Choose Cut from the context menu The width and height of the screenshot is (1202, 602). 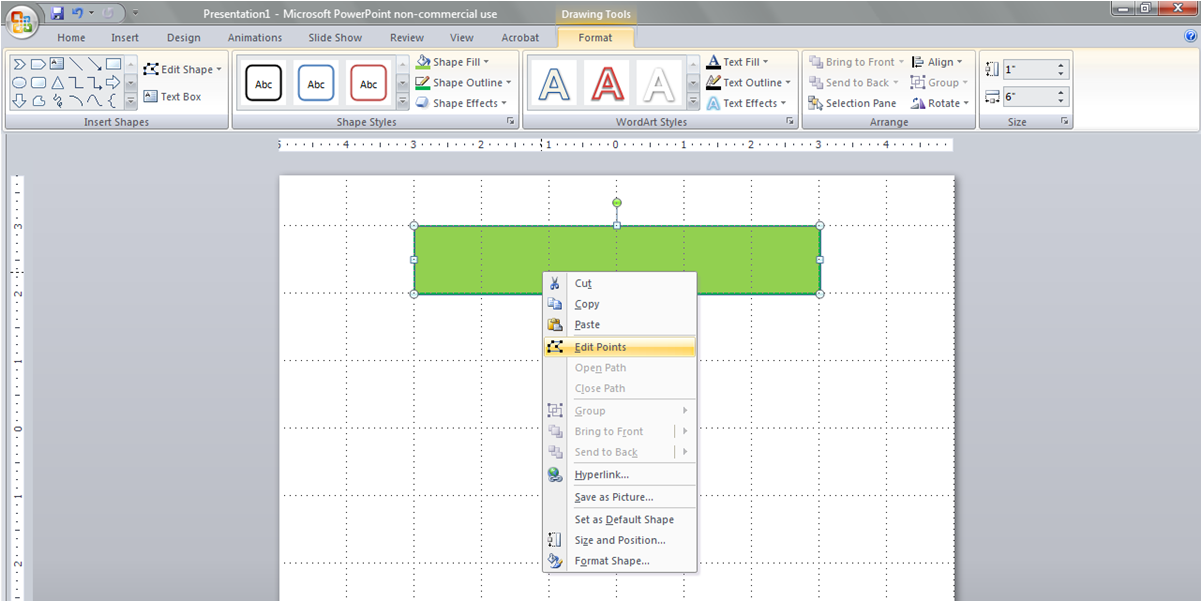click(x=619, y=283)
